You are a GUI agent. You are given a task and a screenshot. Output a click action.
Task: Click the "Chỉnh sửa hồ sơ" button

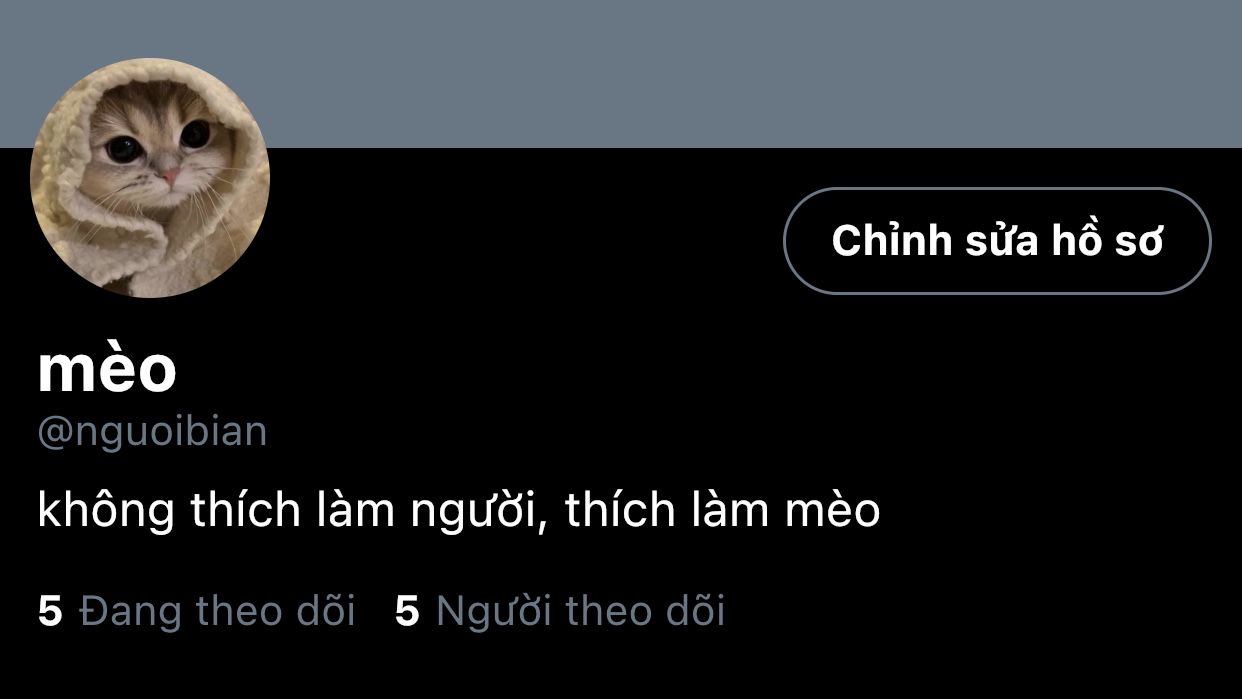pos(996,241)
